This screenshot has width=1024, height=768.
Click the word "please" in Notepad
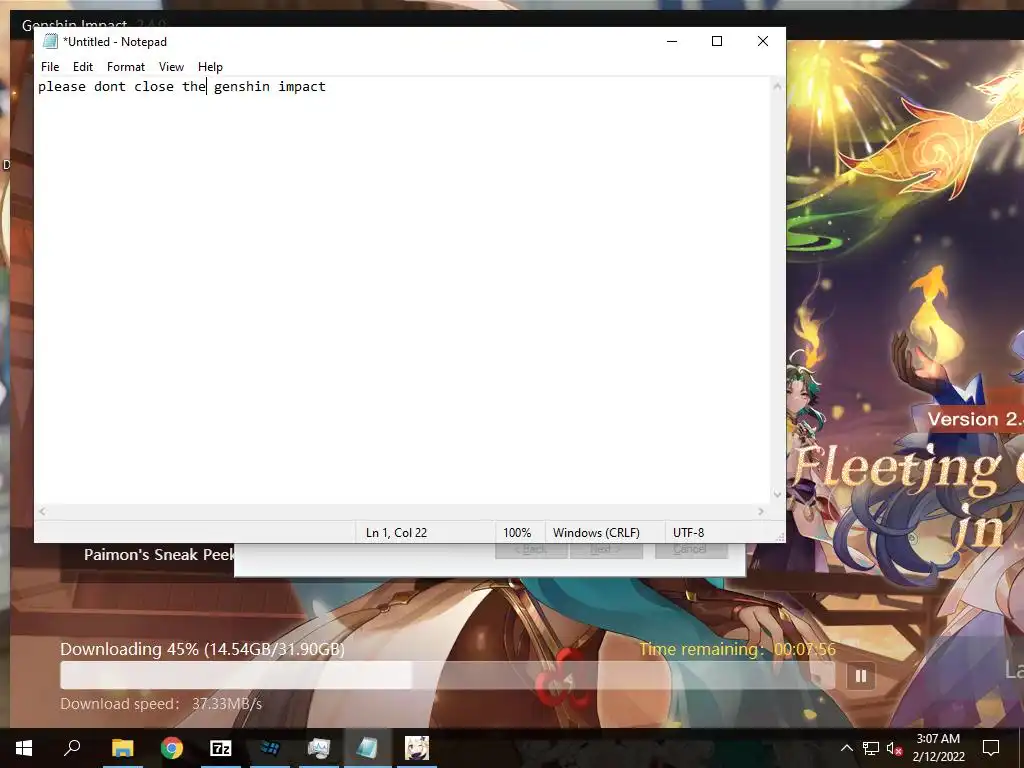62,87
